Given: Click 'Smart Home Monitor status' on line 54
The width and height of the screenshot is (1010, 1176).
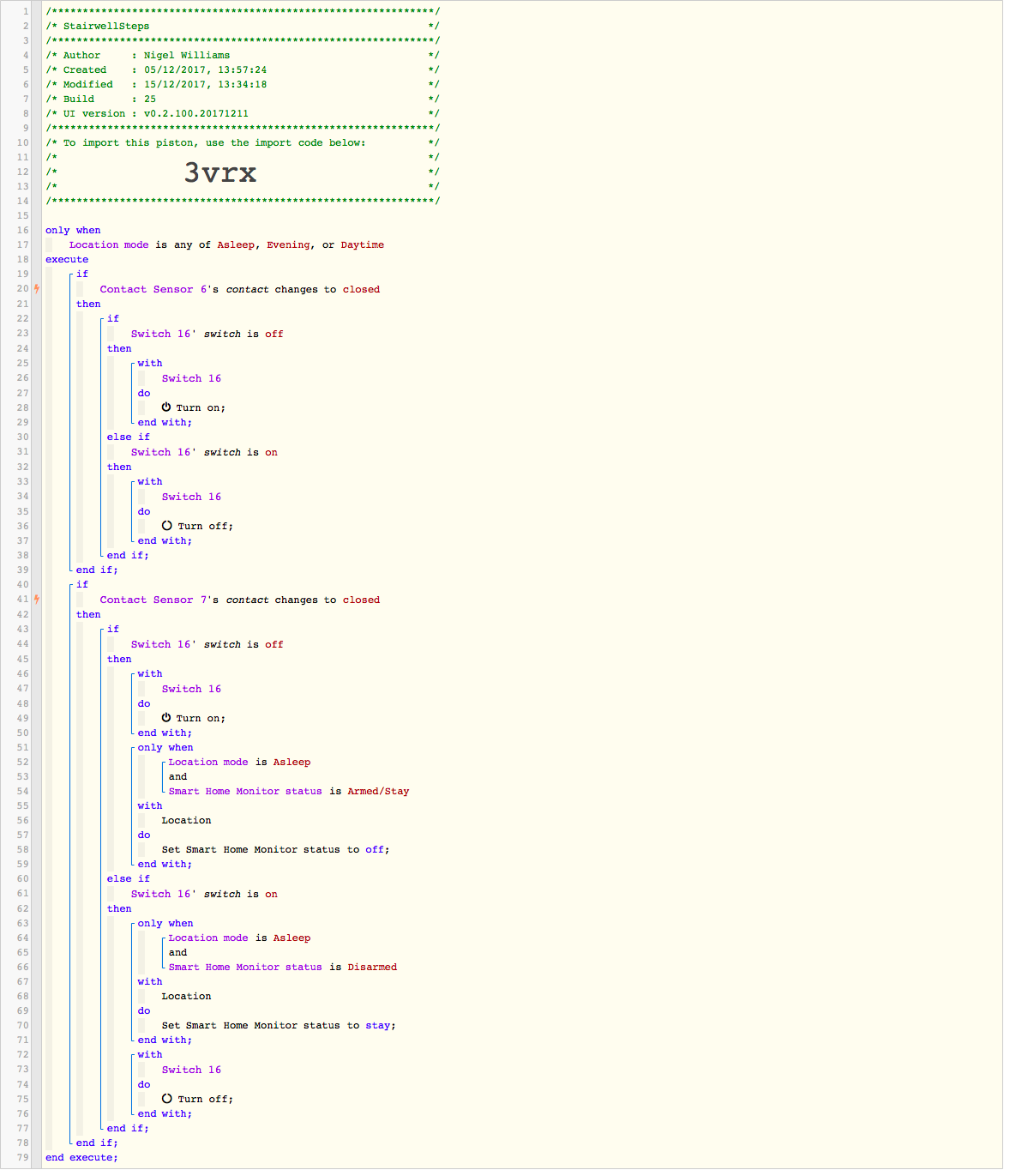Looking at the screenshot, I should [245, 791].
